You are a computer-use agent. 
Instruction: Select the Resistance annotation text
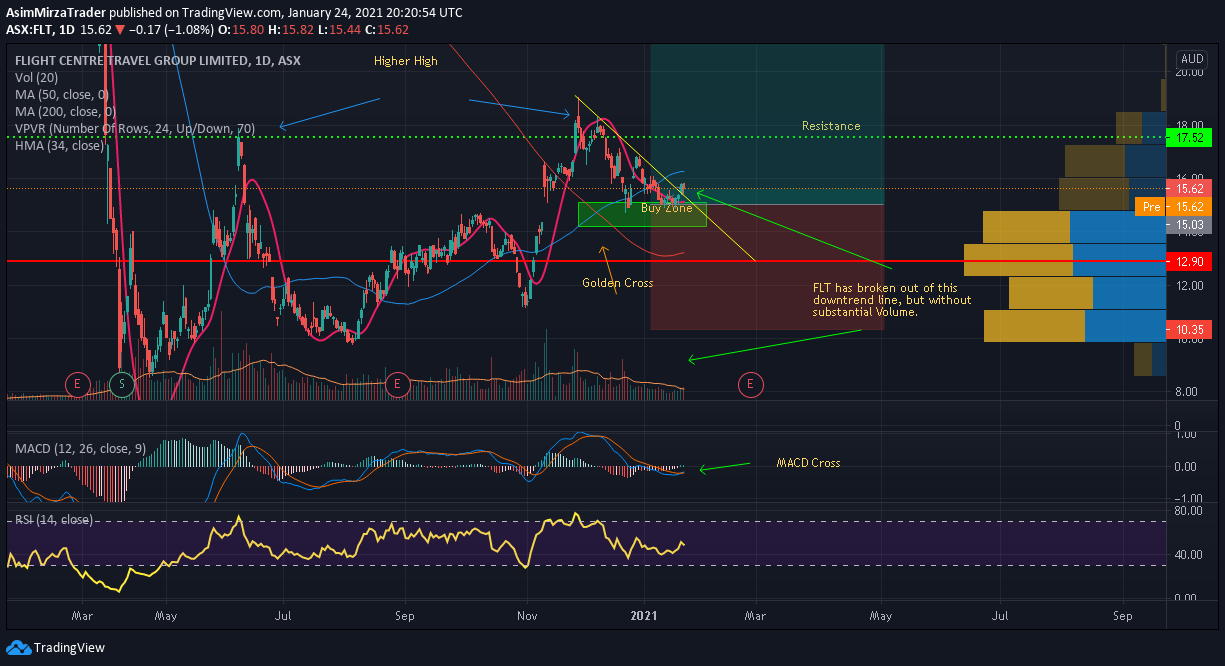(831, 126)
